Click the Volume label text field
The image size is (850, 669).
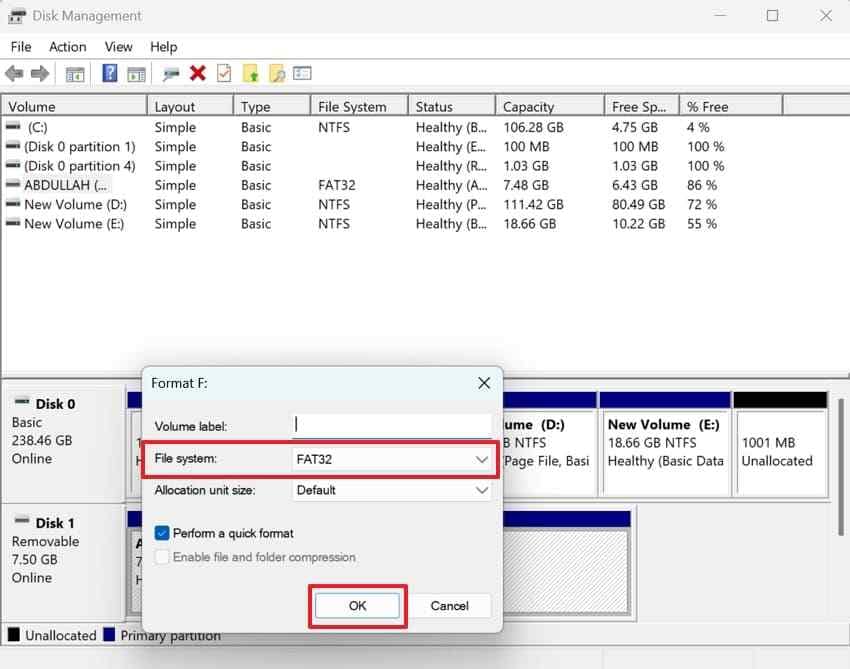[391, 426]
